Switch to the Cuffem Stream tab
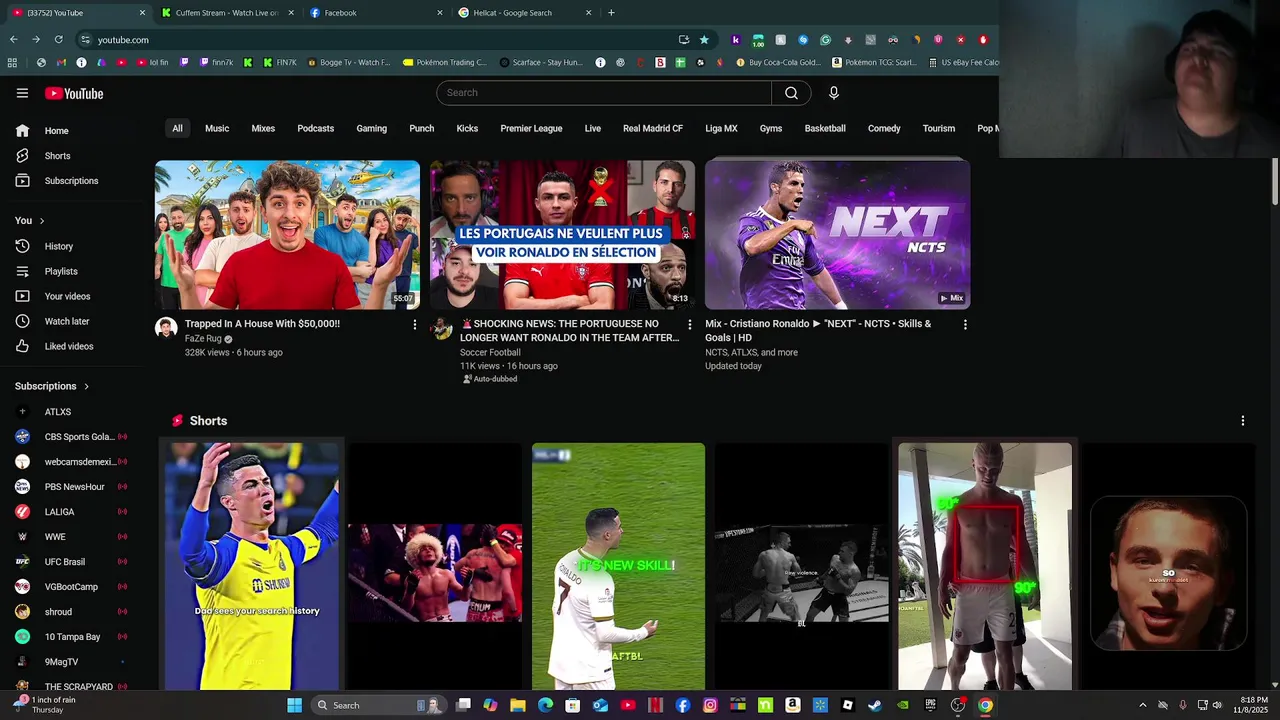 226,13
